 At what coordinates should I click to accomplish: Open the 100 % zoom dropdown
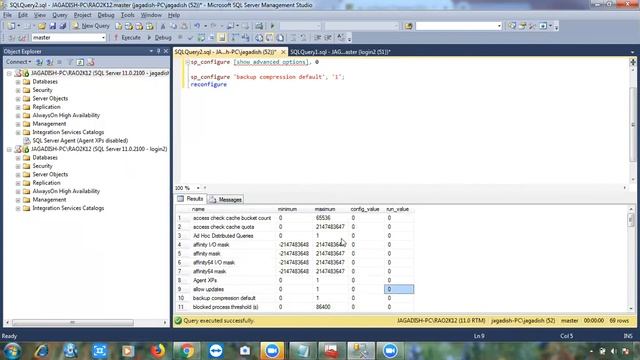pos(198,188)
